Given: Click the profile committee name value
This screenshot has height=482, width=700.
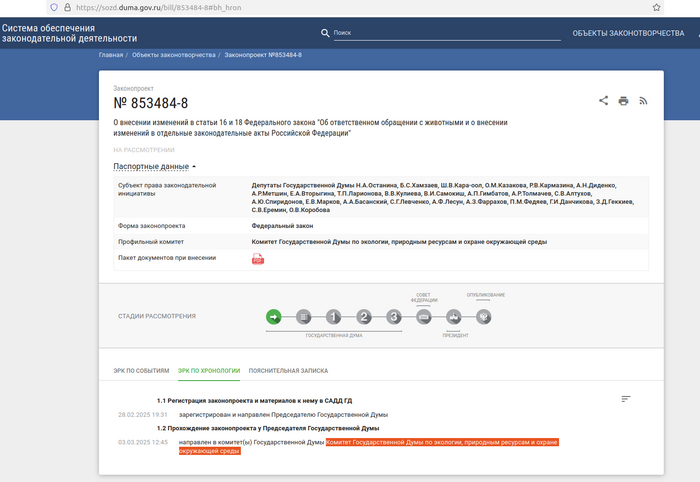Looking at the screenshot, I should pos(399,242).
